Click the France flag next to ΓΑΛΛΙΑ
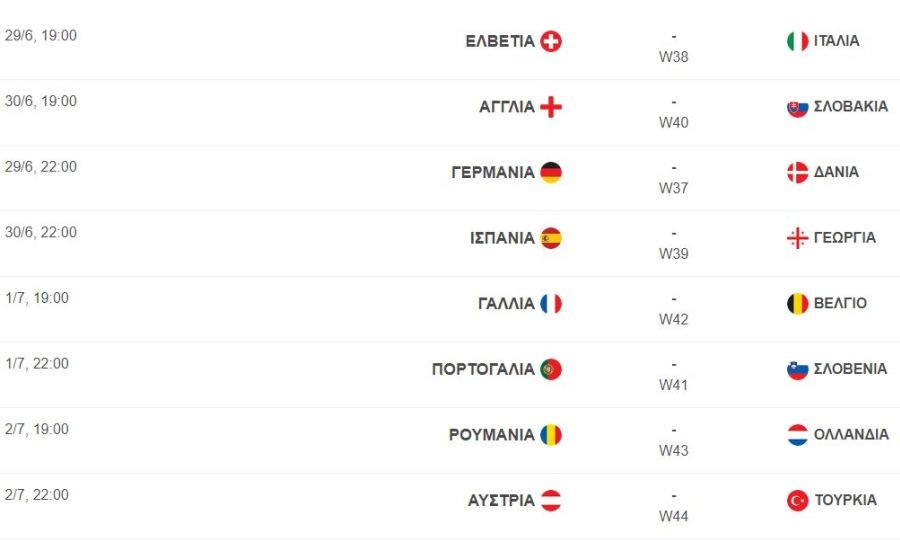The image size is (900, 540). pos(551,304)
